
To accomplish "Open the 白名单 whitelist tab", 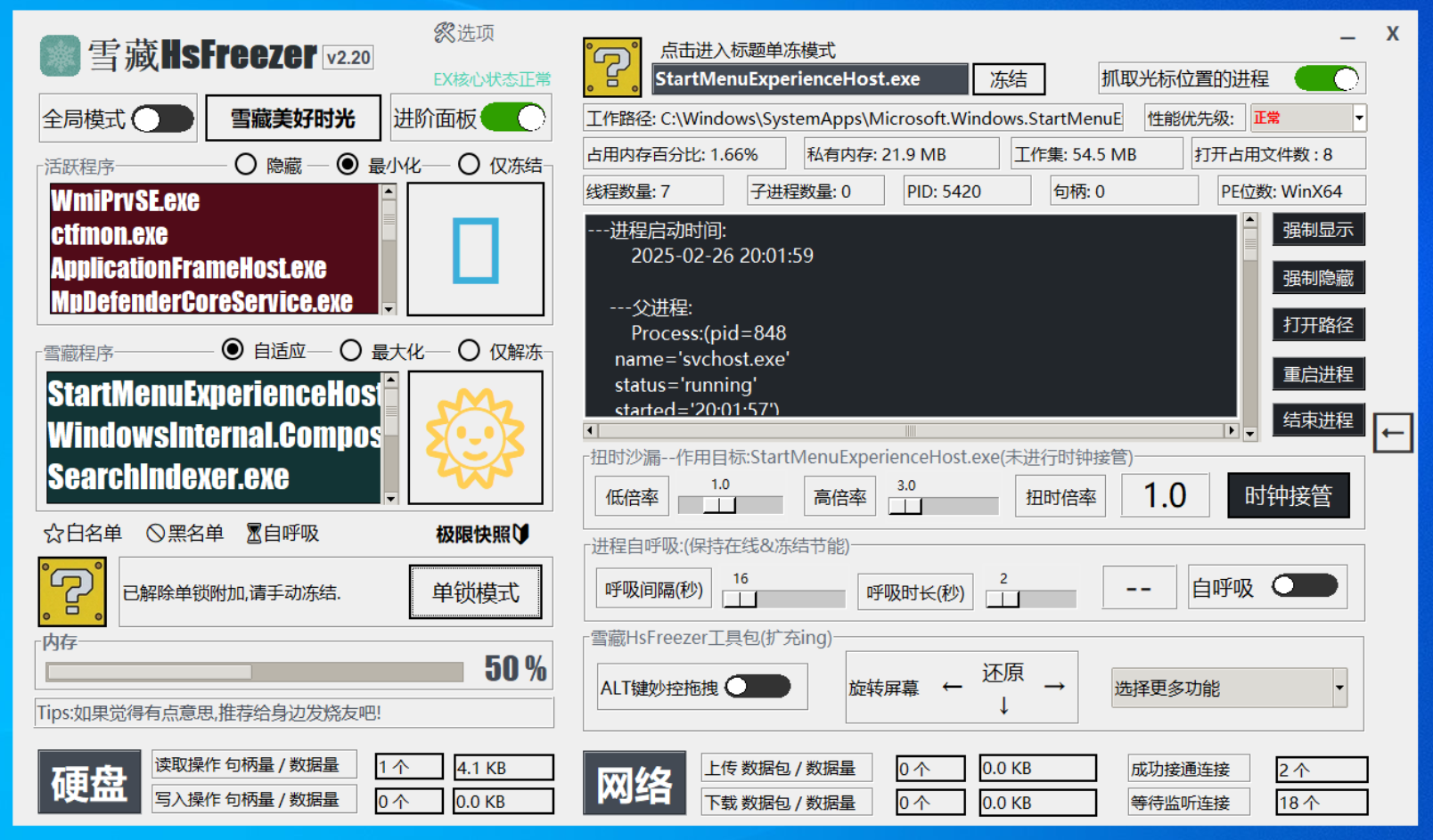I will (83, 534).
